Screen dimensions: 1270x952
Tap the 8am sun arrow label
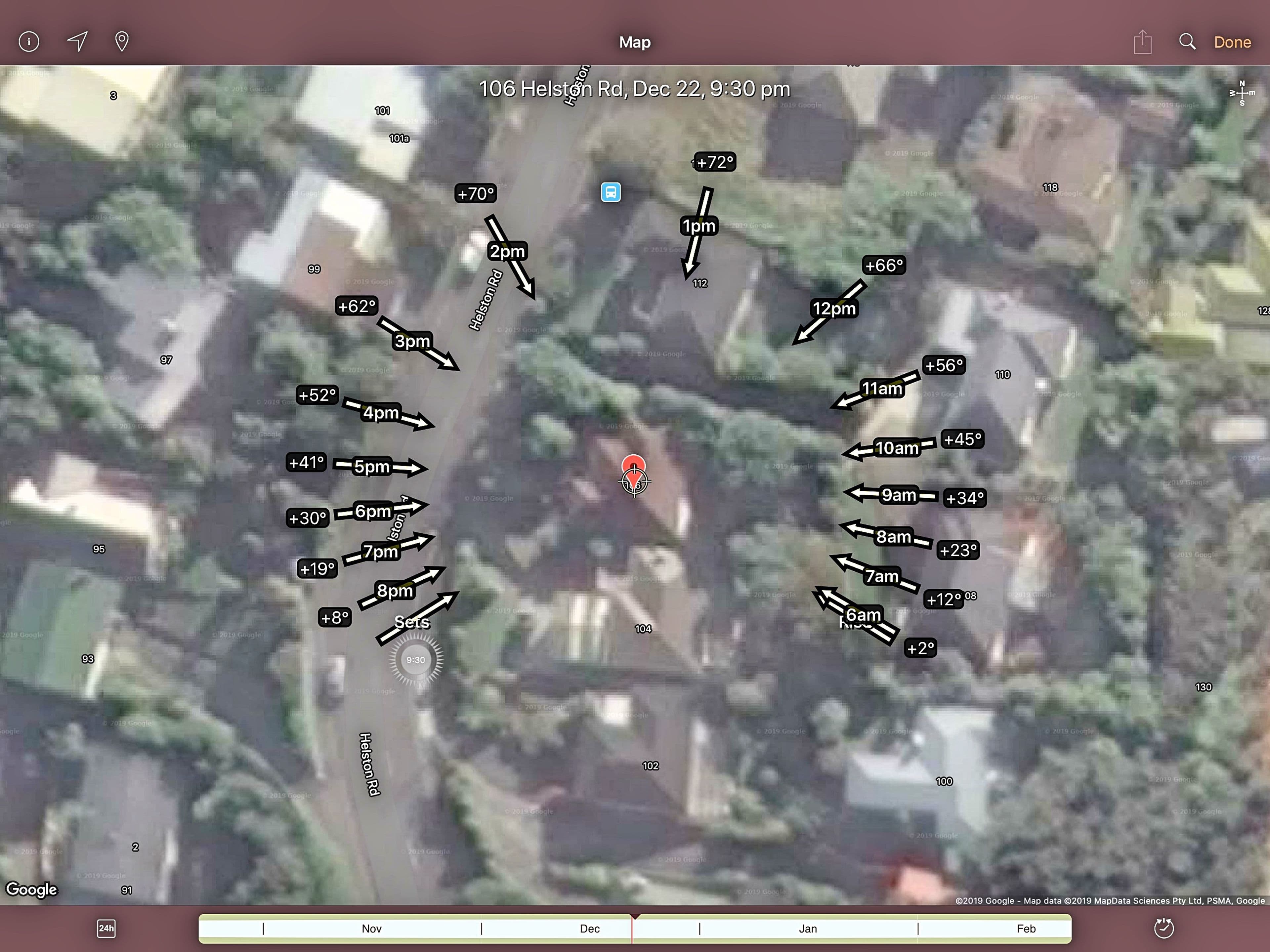(x=893, y=537)
